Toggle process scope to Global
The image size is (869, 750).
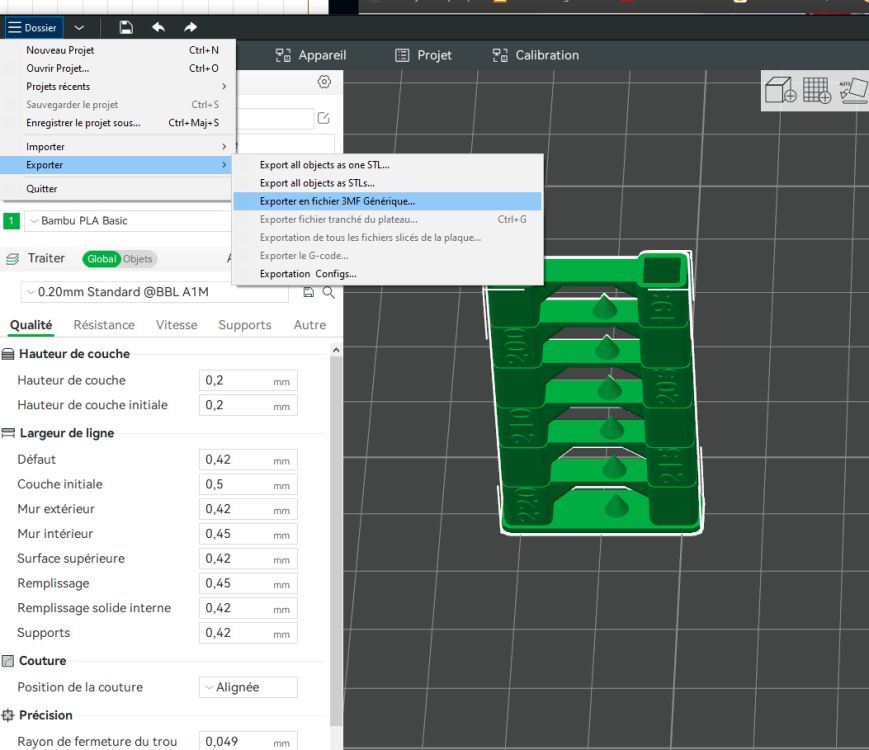tap(101, 259)
